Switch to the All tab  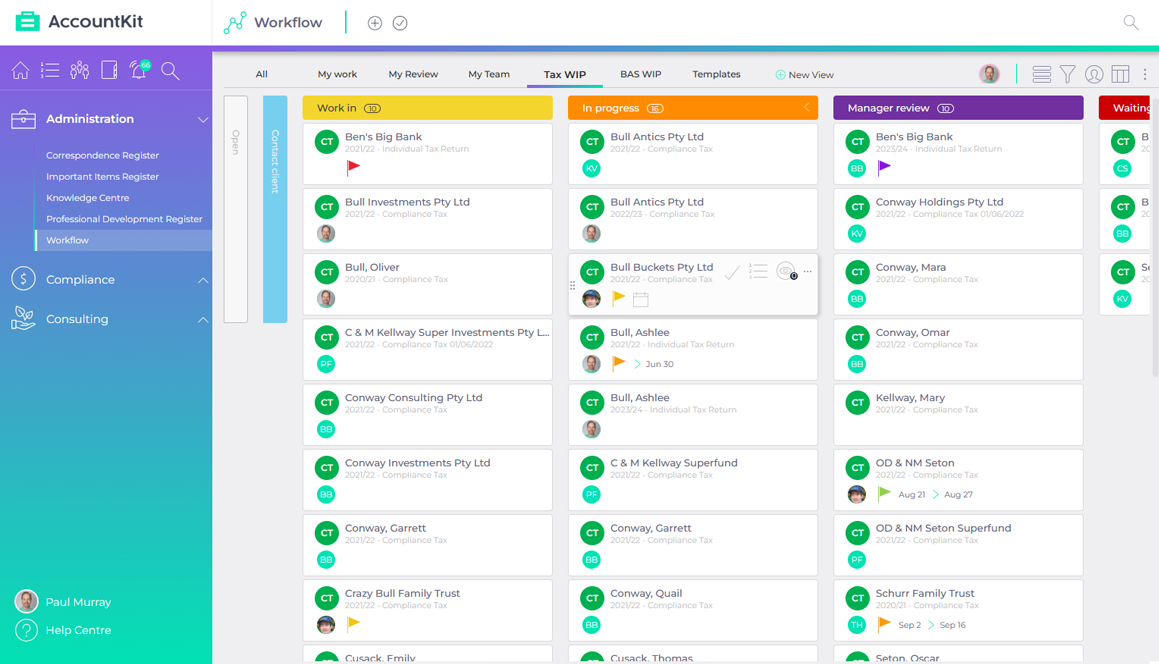(262, 74)
